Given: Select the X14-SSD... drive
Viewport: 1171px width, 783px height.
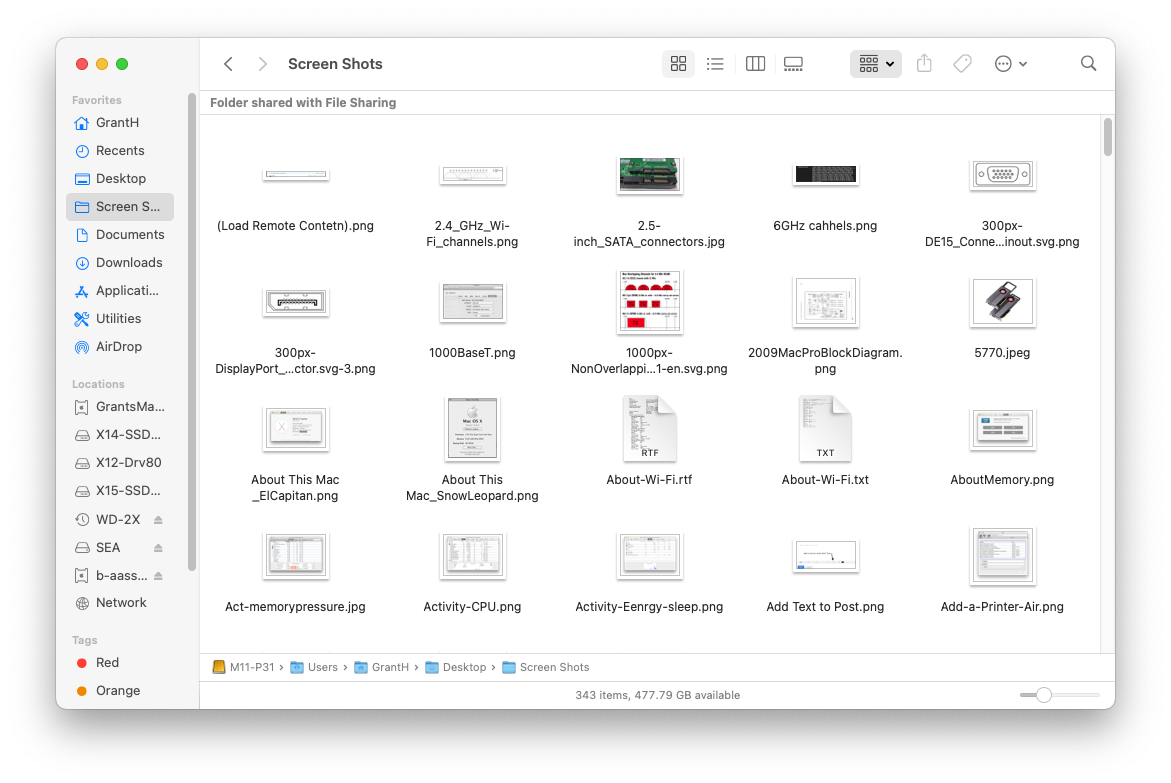Looking at the screenshot, I should (x=119, y=435).
